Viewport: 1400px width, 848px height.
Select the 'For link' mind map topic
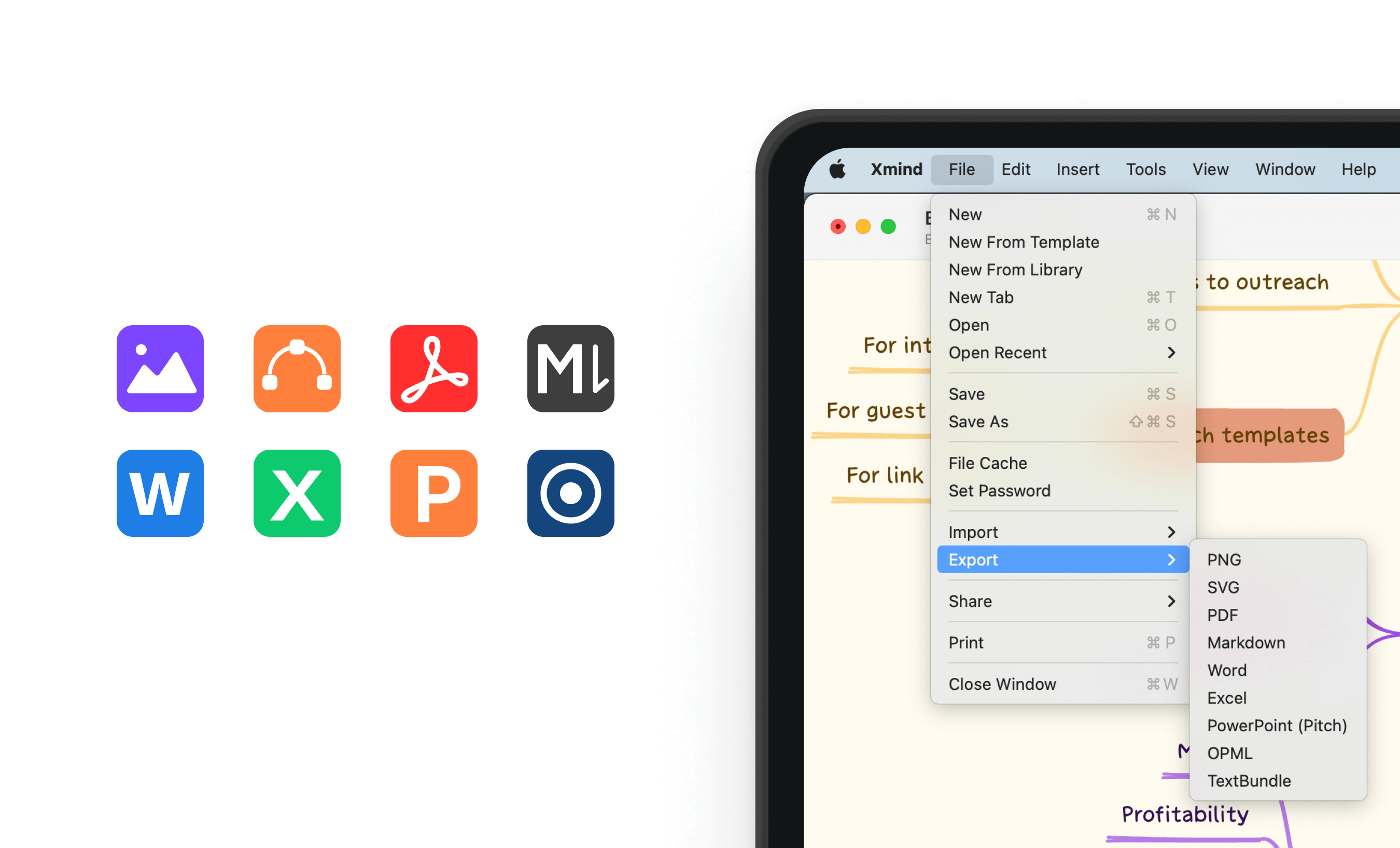tap(885, 475)
